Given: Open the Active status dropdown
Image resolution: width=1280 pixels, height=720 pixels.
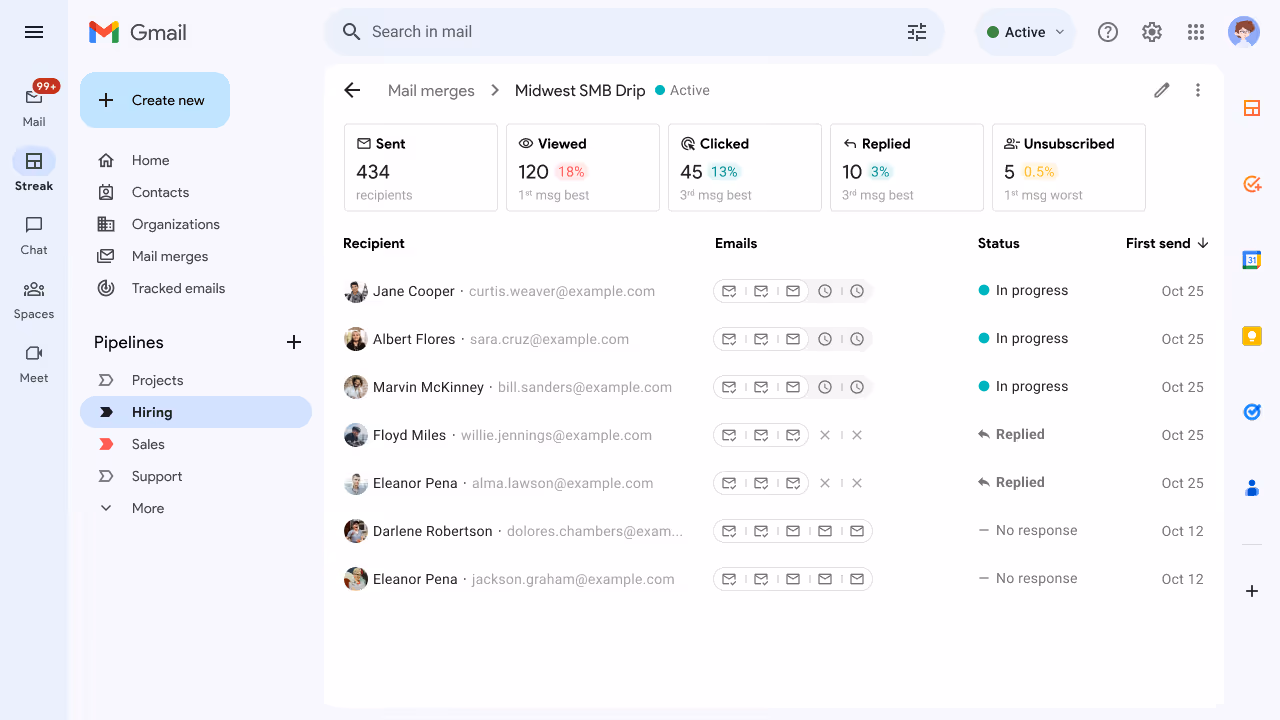Looking at the screenshot, I should pos(1025,32).
